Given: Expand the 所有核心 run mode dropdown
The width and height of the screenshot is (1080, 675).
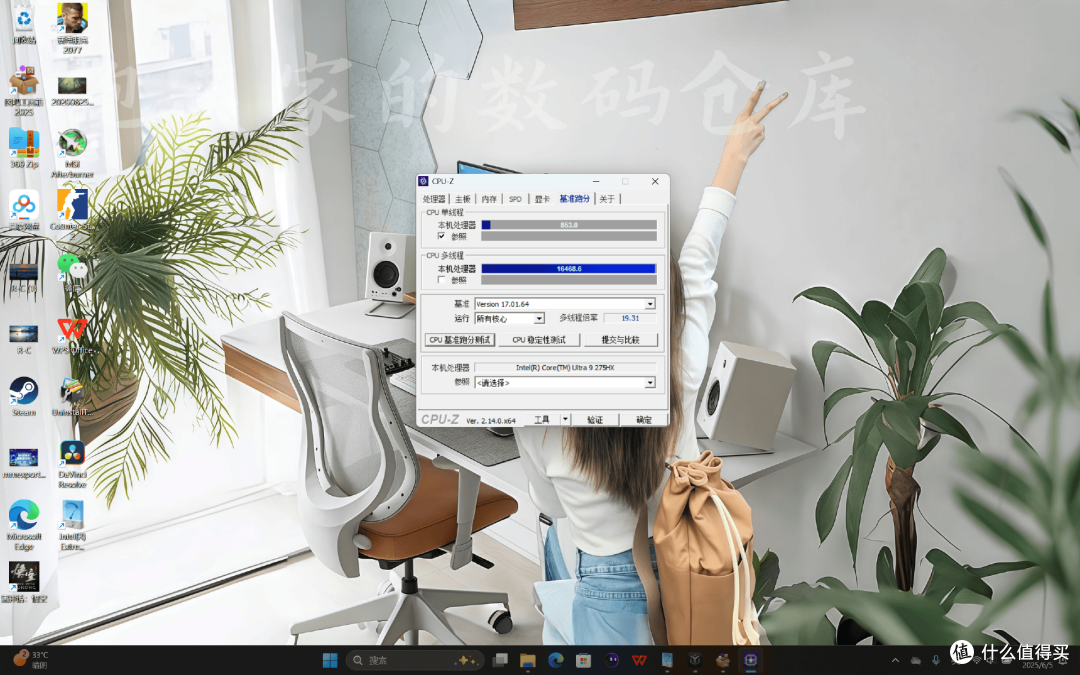Looking at the screenshot, I should (x=539, y=318).
